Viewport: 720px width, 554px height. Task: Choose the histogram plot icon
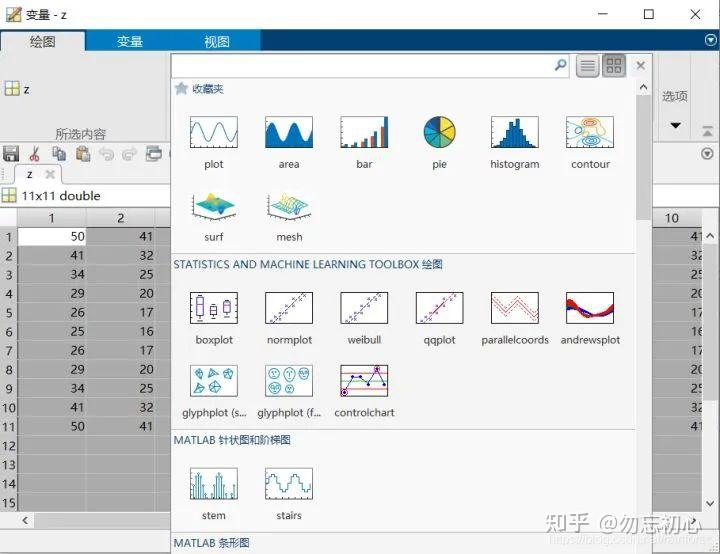[x=515, y=132]
